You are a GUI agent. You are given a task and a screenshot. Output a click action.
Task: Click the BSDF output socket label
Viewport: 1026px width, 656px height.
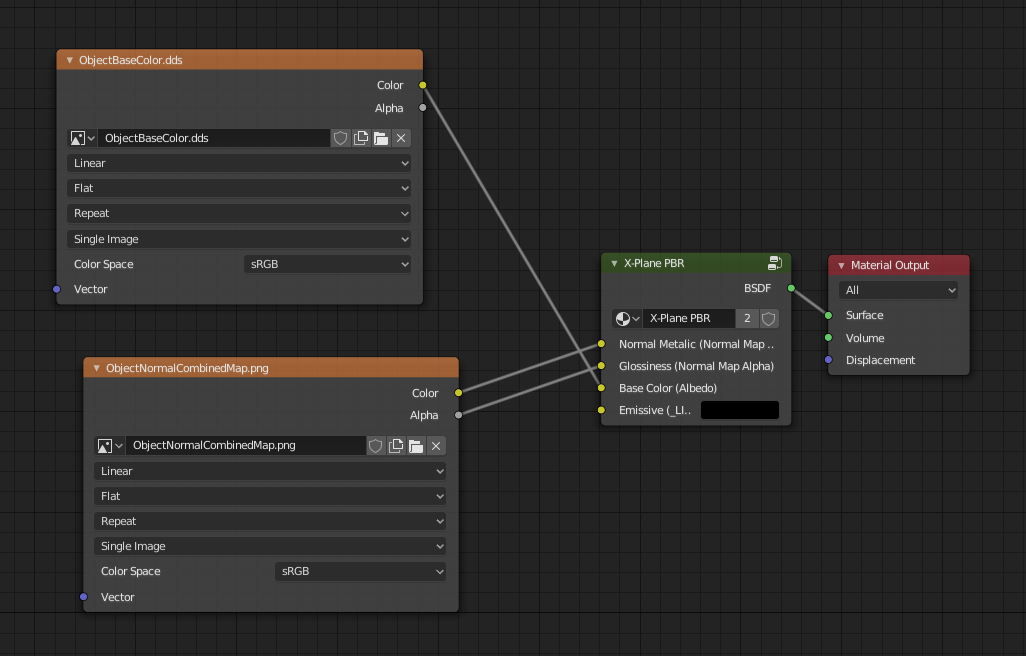[757, 288]
